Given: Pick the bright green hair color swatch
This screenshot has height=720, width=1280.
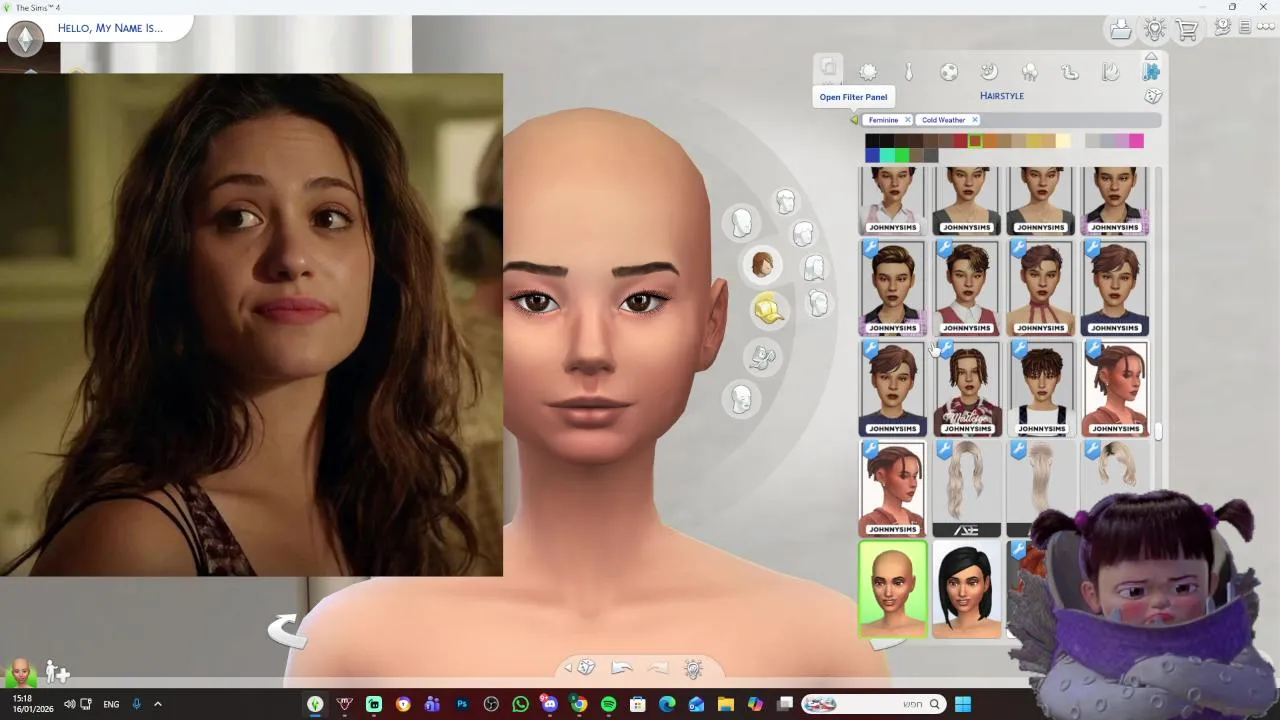Looking at the screenshot, I should pyautogui.click(x=901, y=155).
